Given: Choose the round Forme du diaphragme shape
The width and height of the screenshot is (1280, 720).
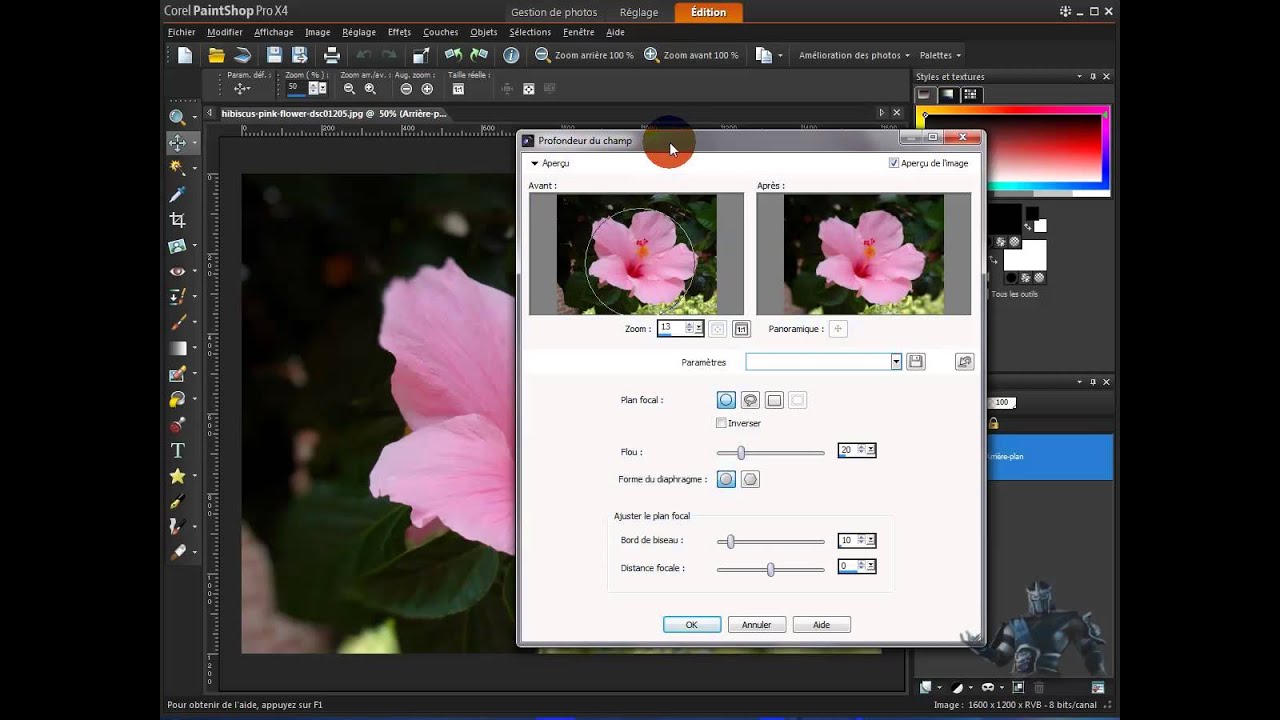Looking at the screenshot, I should pyautogui.click(x=726, y=479).
